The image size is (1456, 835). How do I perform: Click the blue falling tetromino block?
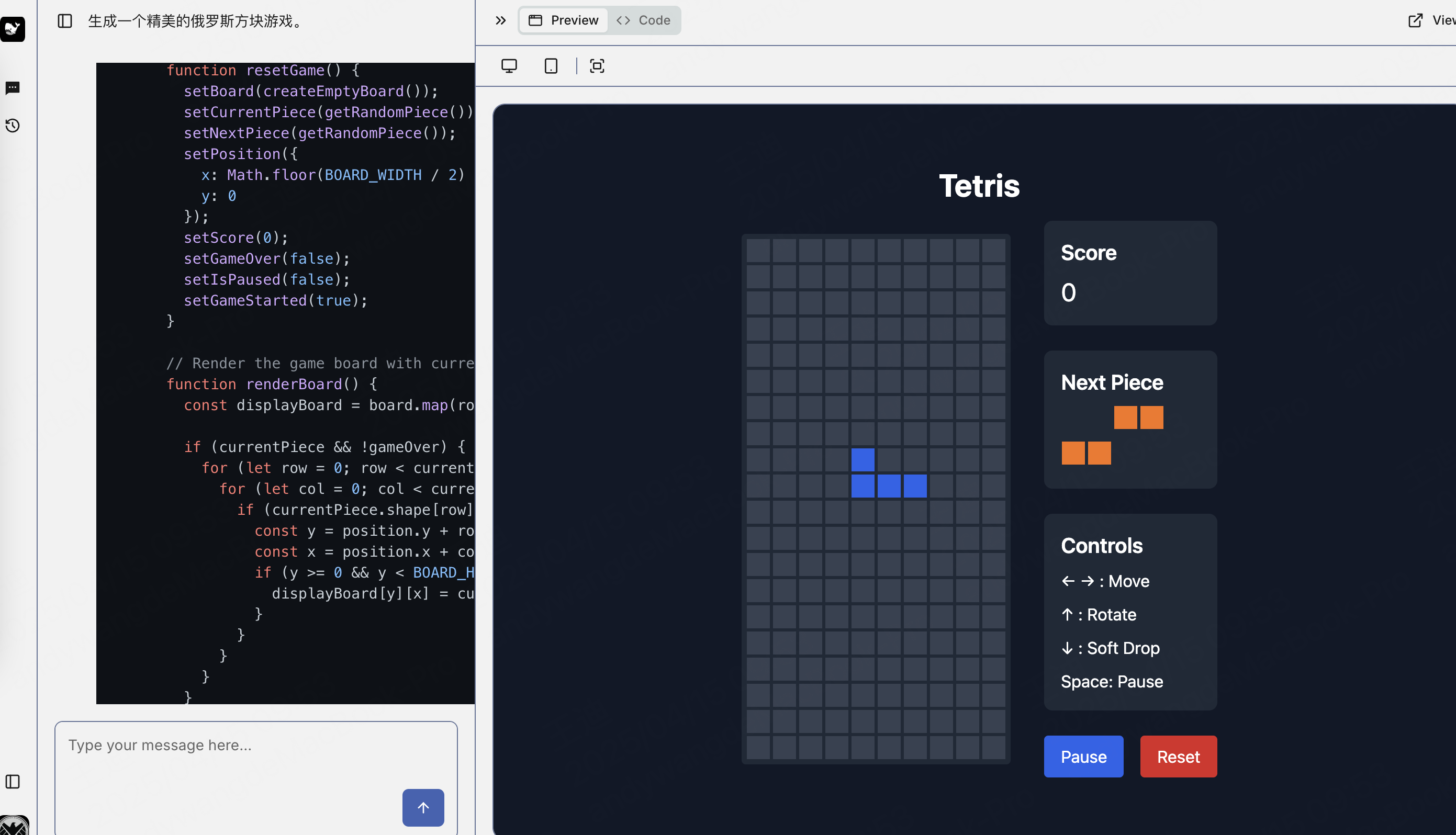click(889, 486)
